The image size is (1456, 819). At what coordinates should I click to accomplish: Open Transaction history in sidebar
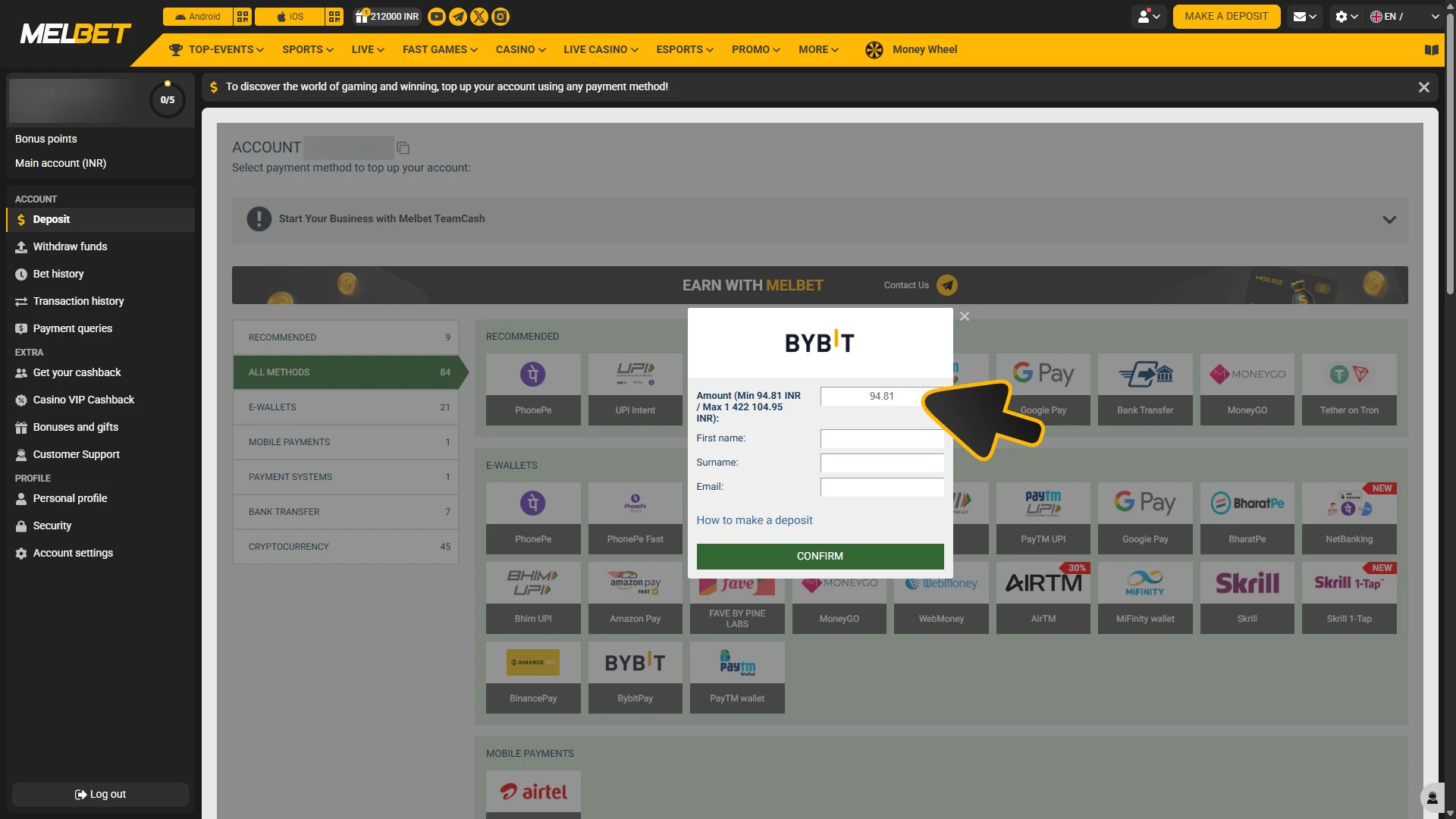[x=100, y=302]
